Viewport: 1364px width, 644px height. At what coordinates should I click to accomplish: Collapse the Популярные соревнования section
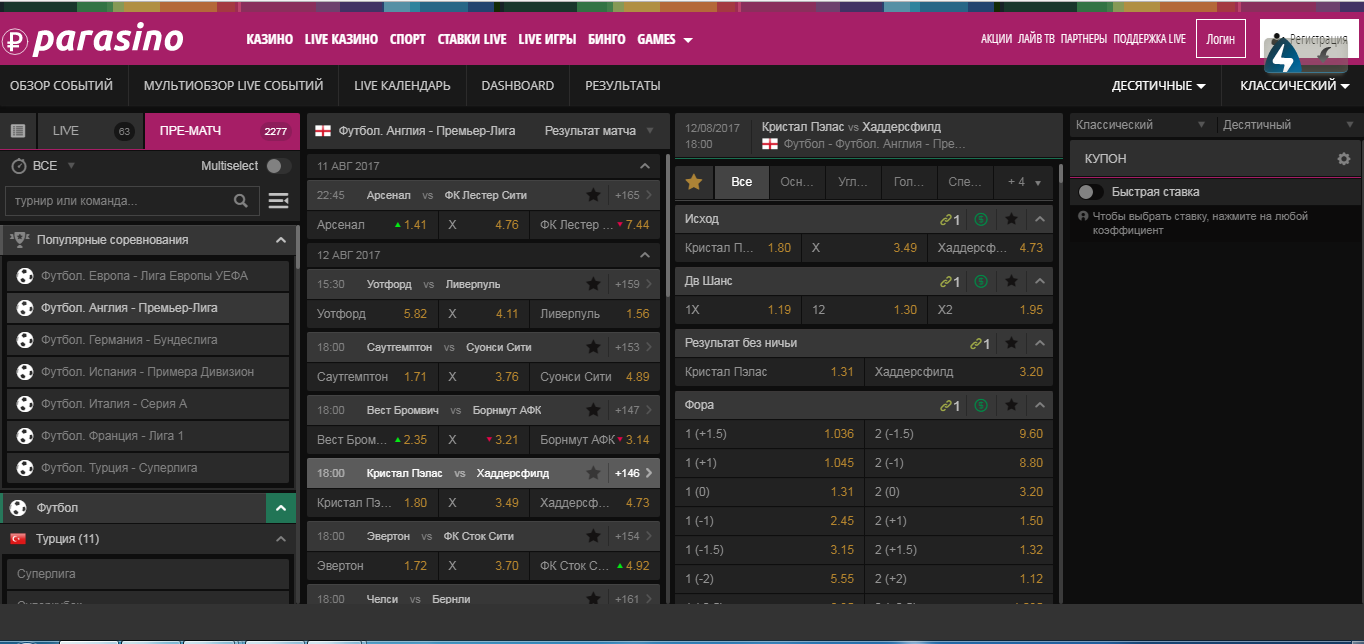click(x=280, y=240)
